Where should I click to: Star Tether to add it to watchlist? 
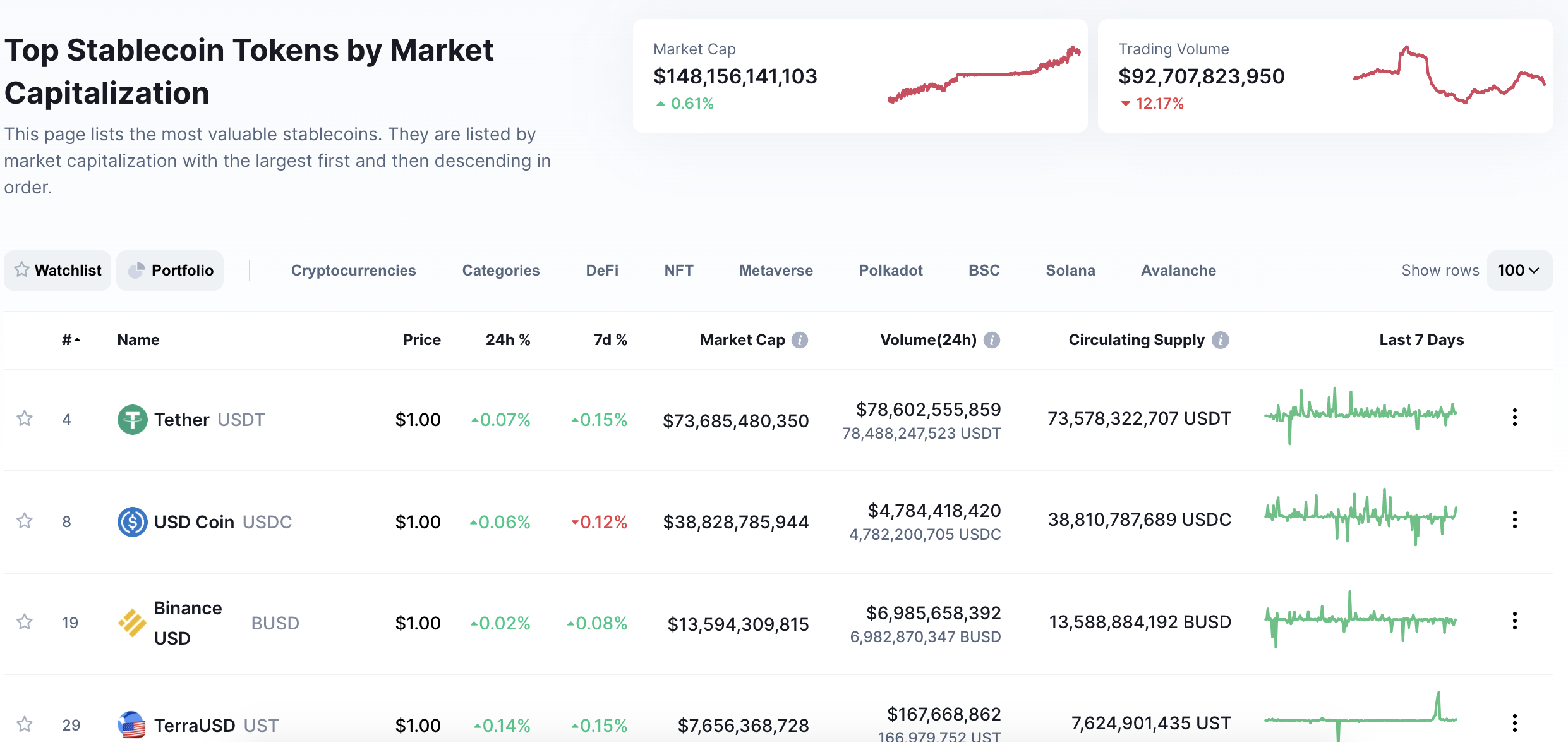coord(25,418)
